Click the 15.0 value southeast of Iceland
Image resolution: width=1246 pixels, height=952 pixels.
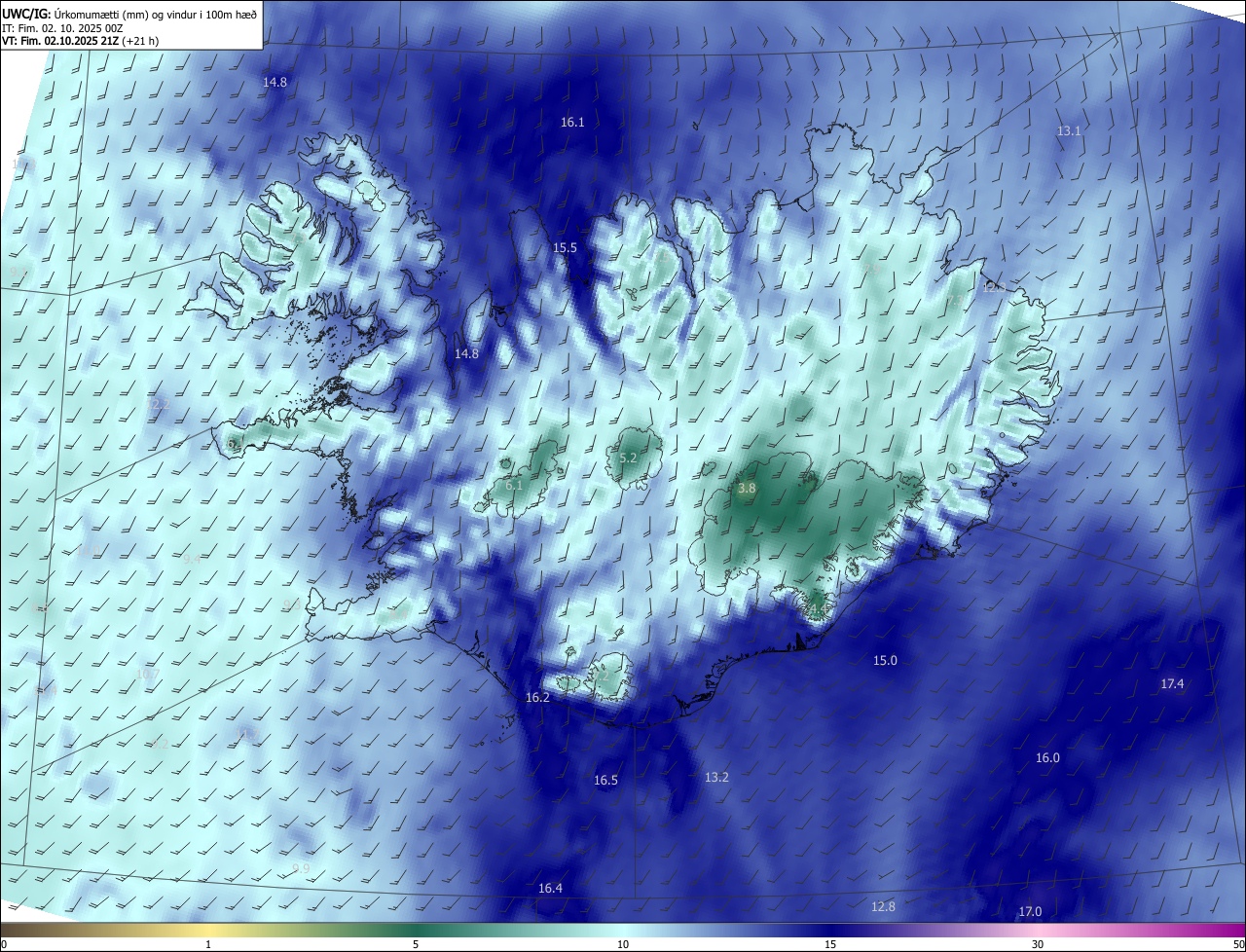(x=885, y=660)
